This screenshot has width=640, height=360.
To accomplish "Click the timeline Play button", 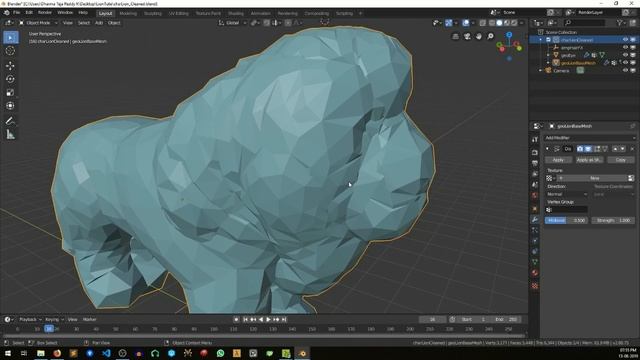I will [268, 320].
